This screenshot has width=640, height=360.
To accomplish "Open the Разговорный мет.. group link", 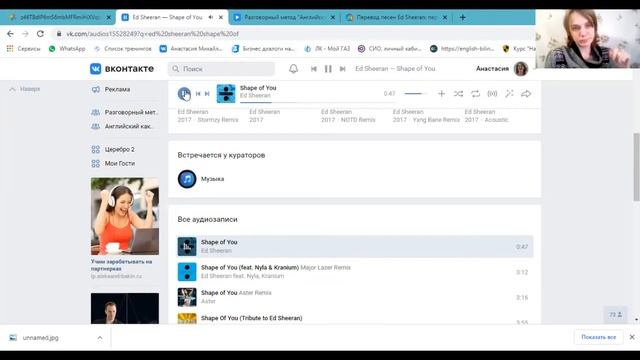I will [125, 112].
